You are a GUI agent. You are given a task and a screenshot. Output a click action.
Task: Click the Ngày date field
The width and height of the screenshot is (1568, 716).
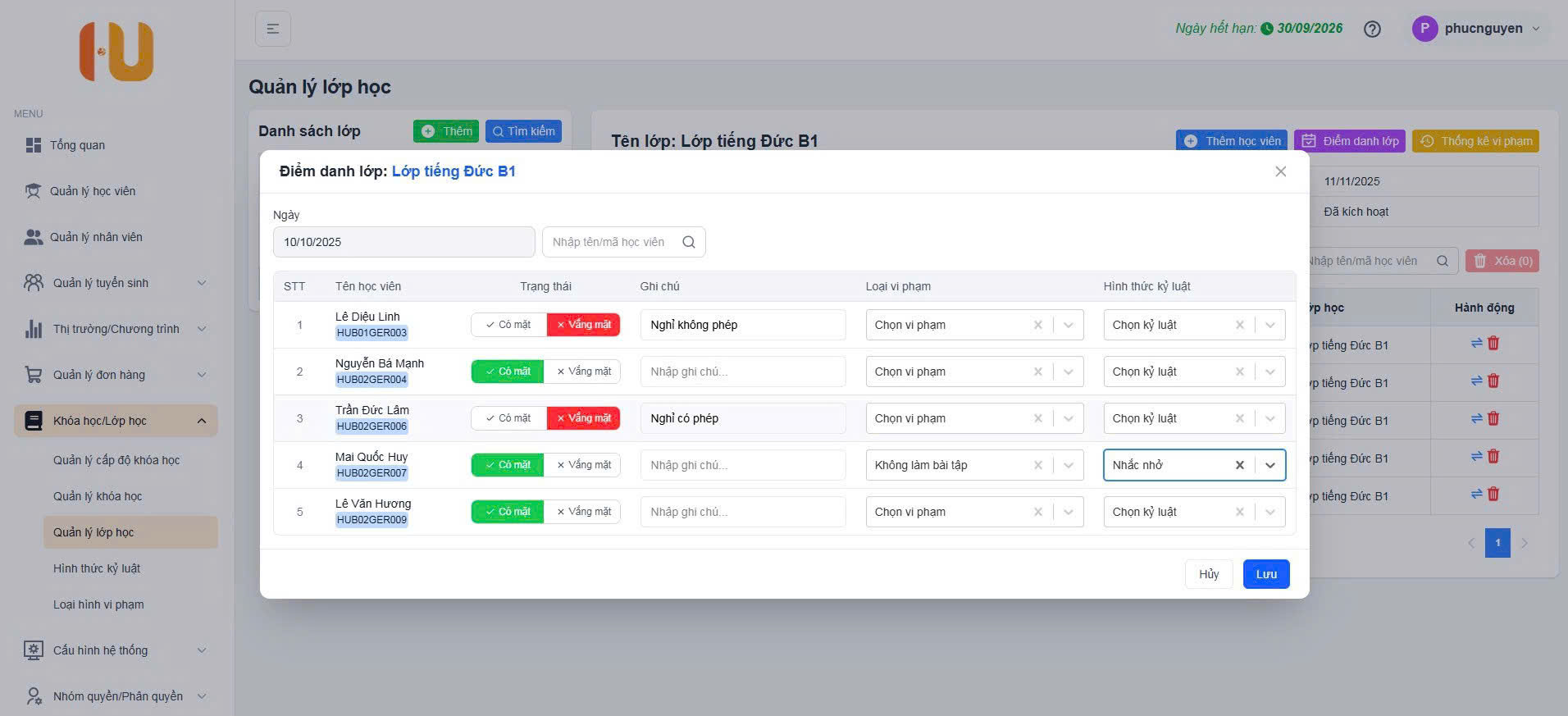403,242
